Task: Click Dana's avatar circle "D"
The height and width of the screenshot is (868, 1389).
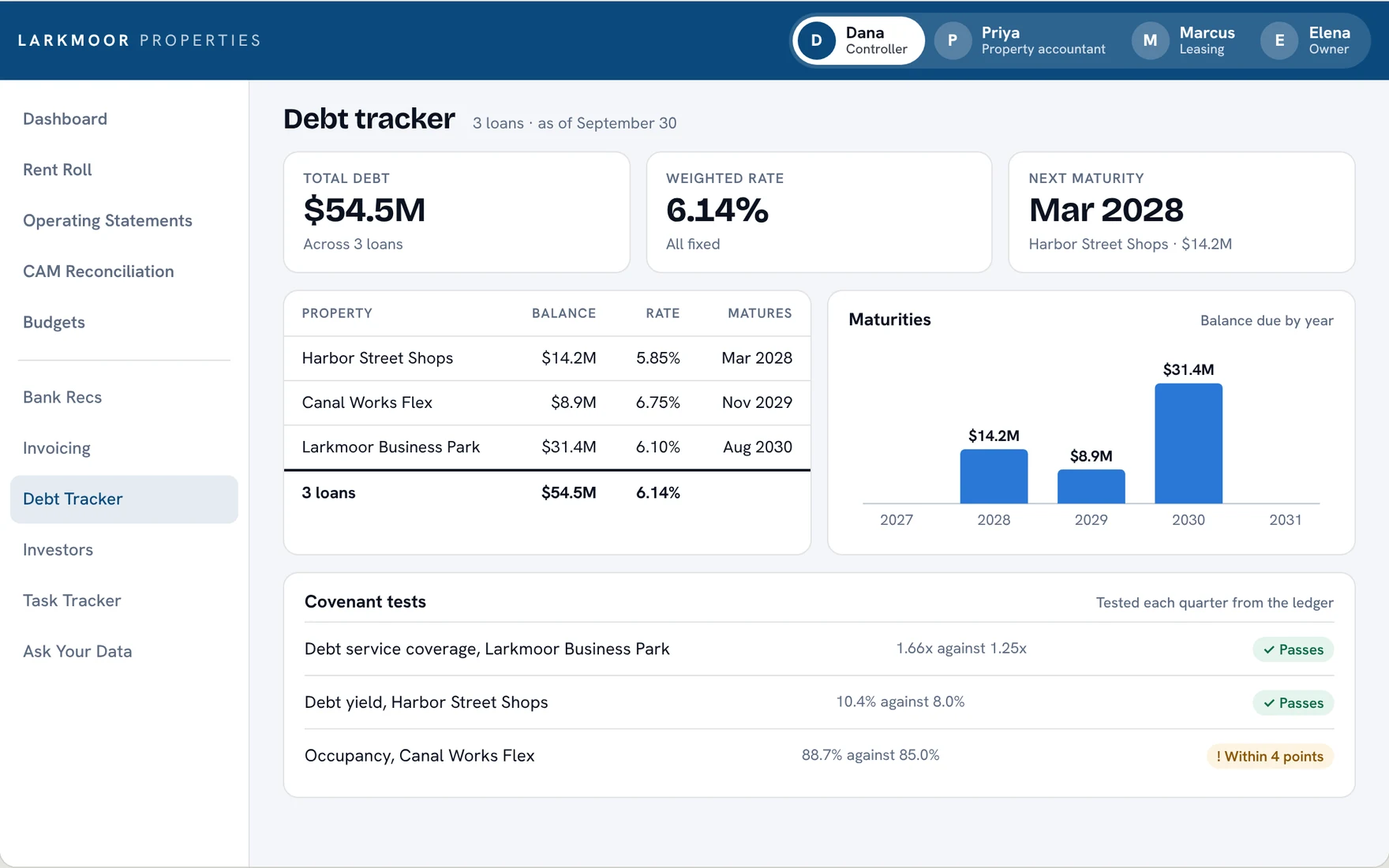Action: [817, 40]
